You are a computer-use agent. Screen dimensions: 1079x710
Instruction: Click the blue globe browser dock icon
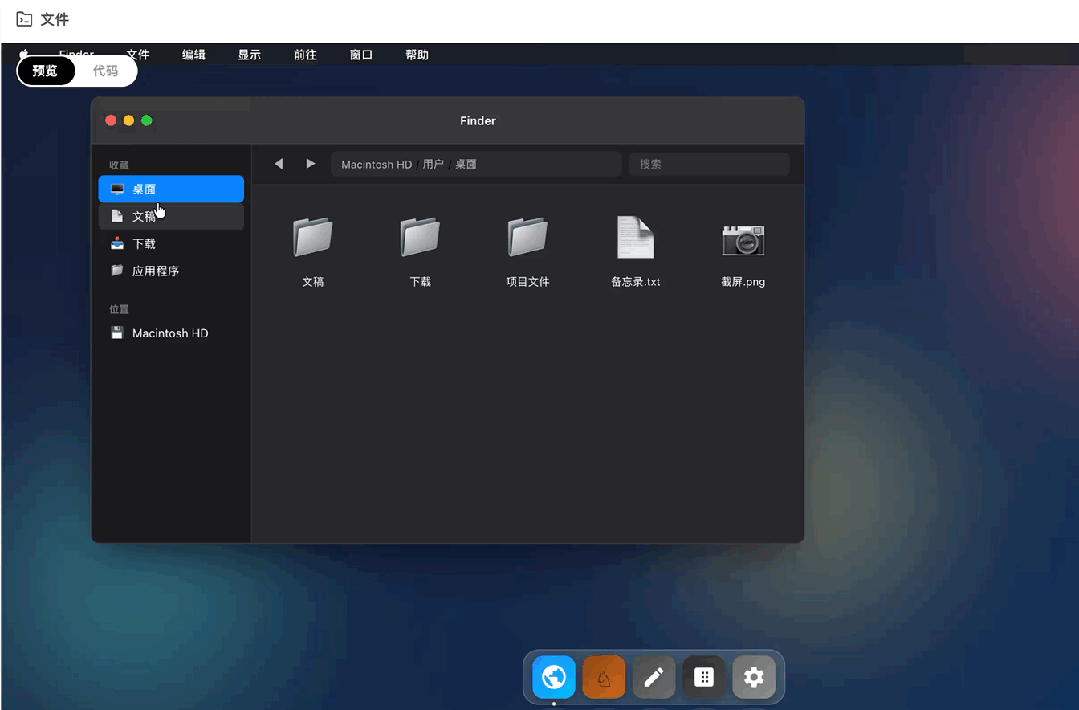(x=554, y=678)
